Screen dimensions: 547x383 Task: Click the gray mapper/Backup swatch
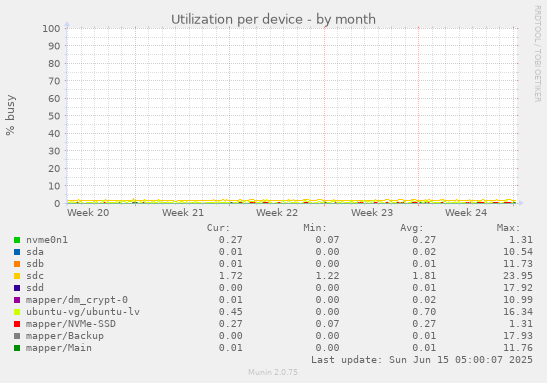click(x=17, y=336)
